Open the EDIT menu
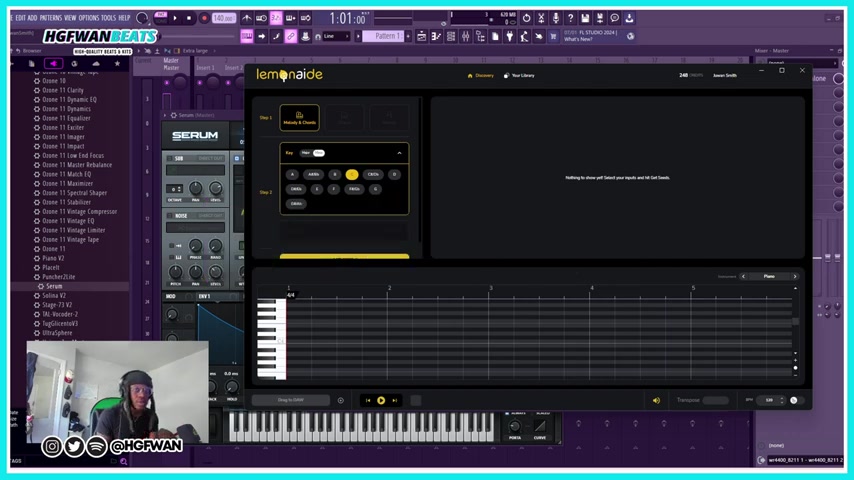Viewport: 854px width, 480px height. tap(21, 18)
